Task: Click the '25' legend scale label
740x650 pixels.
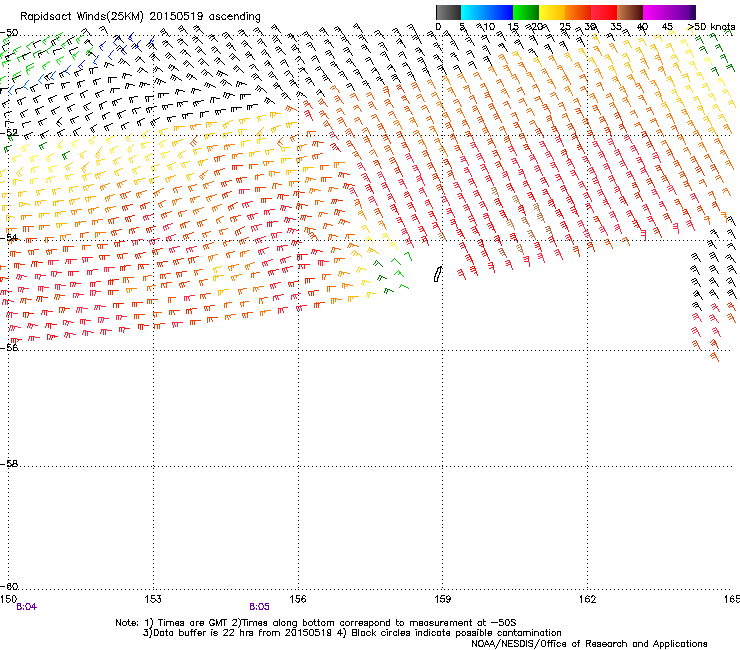Action: tap(565, 27)
